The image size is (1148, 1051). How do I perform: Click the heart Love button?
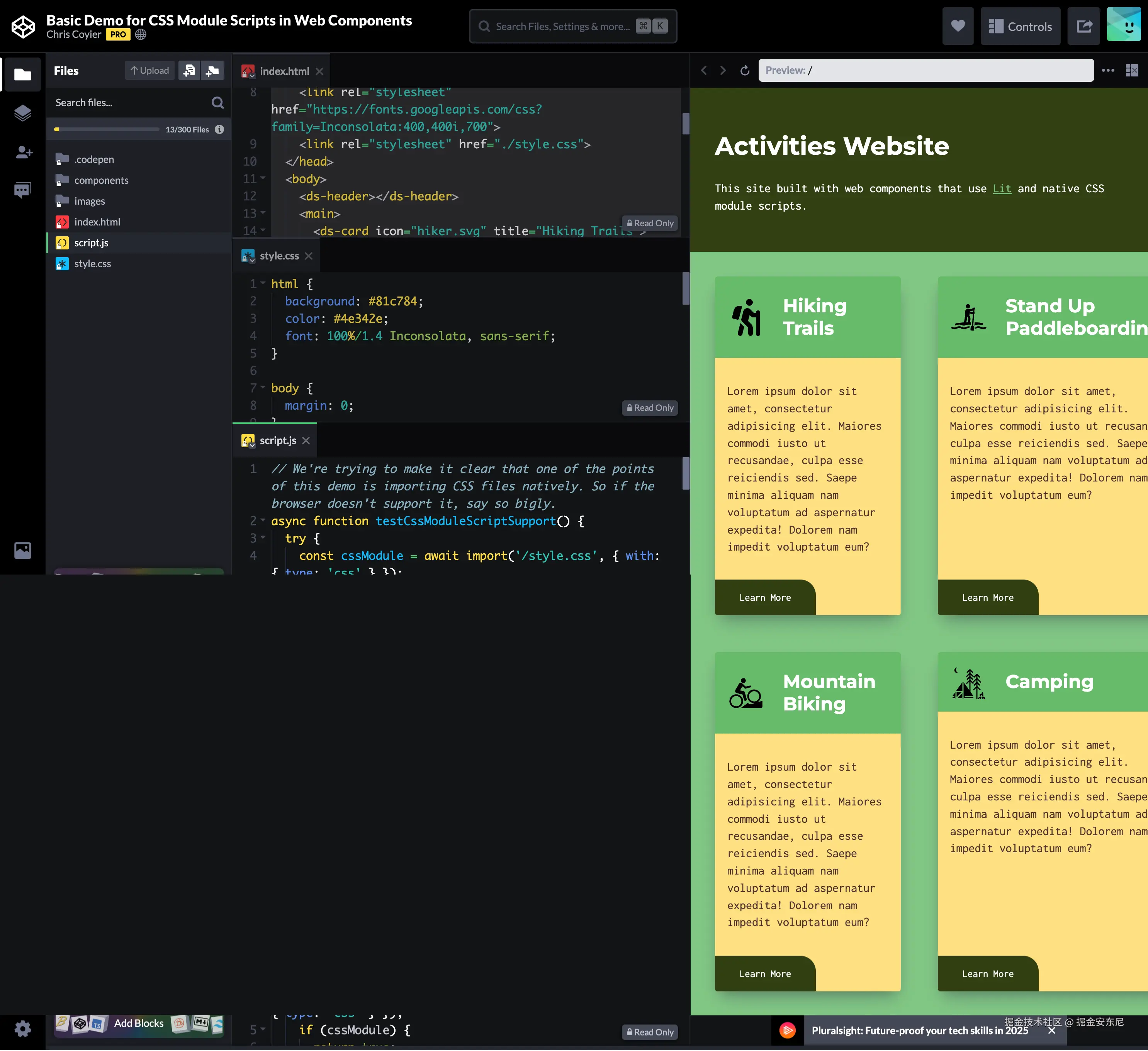pos(958,26)
